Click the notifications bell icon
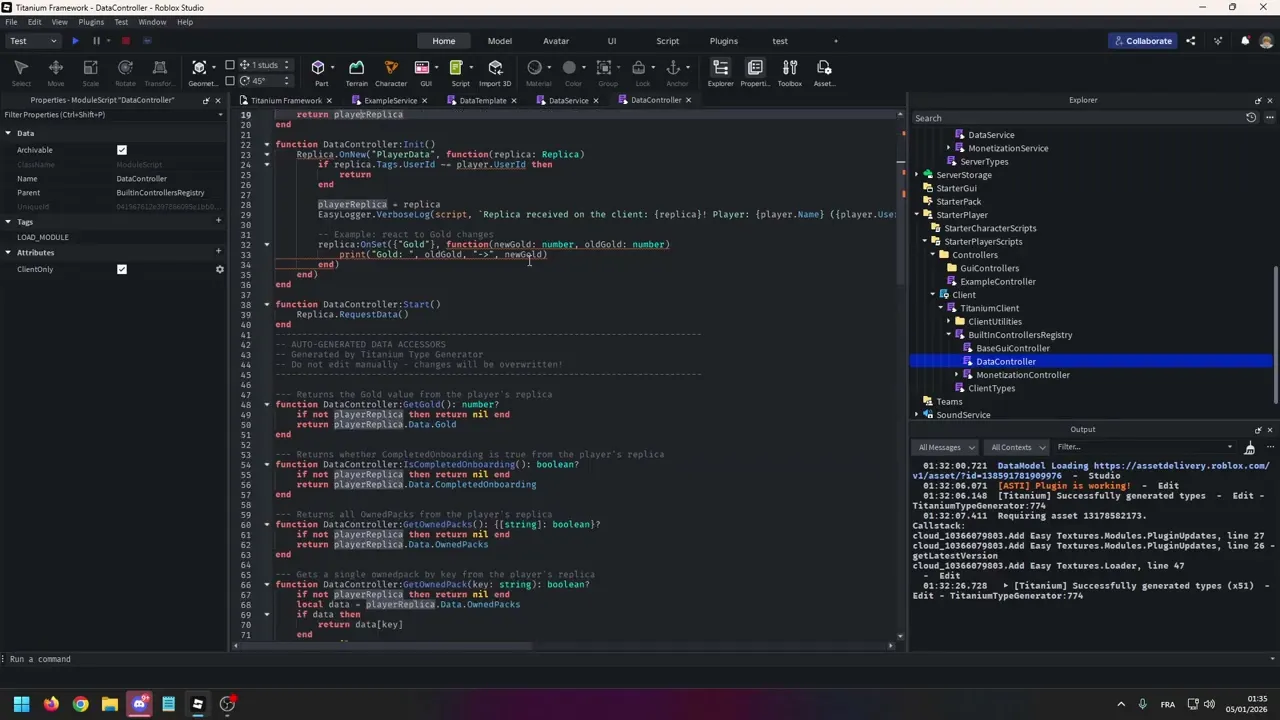 1245,41
